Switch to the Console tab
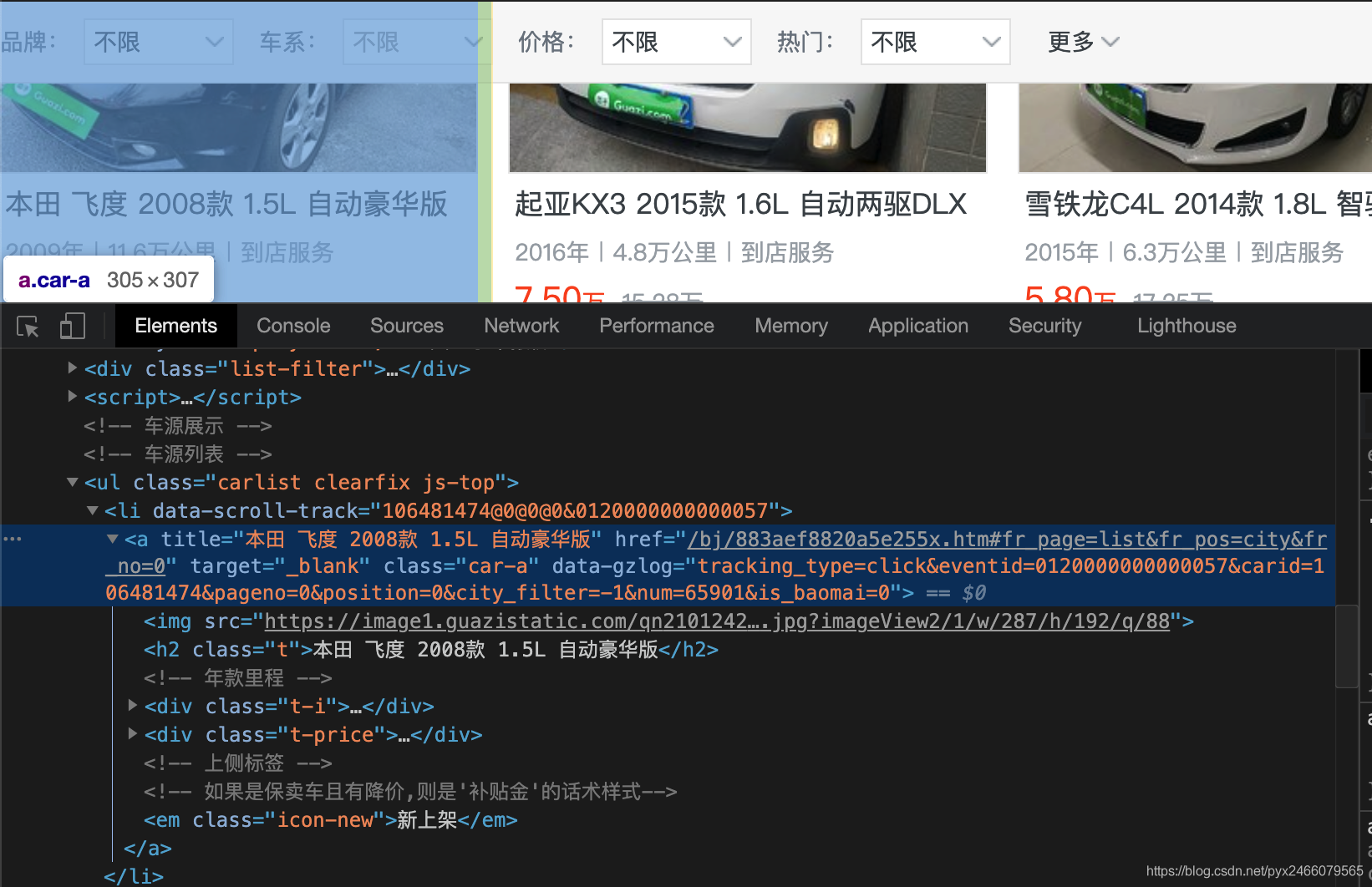 293,326
